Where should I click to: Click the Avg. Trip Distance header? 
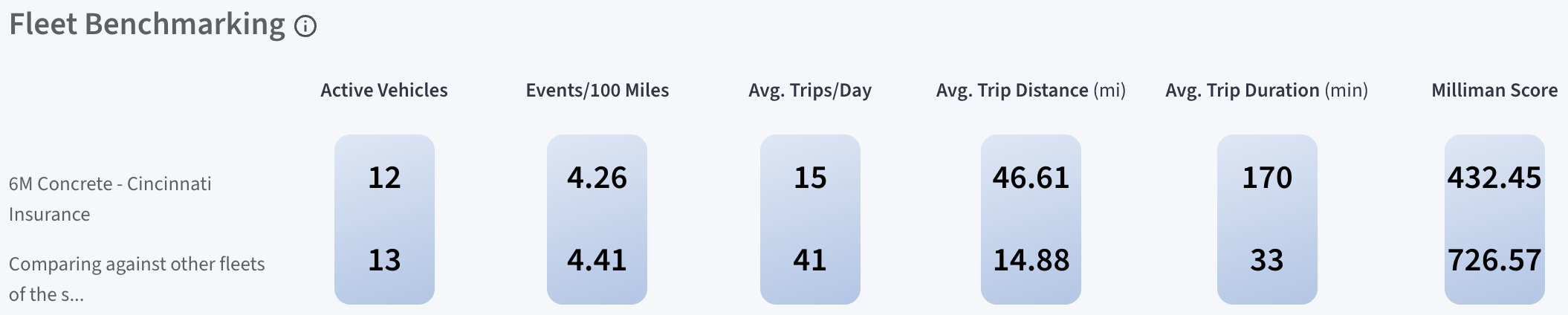click(1031, 91)
